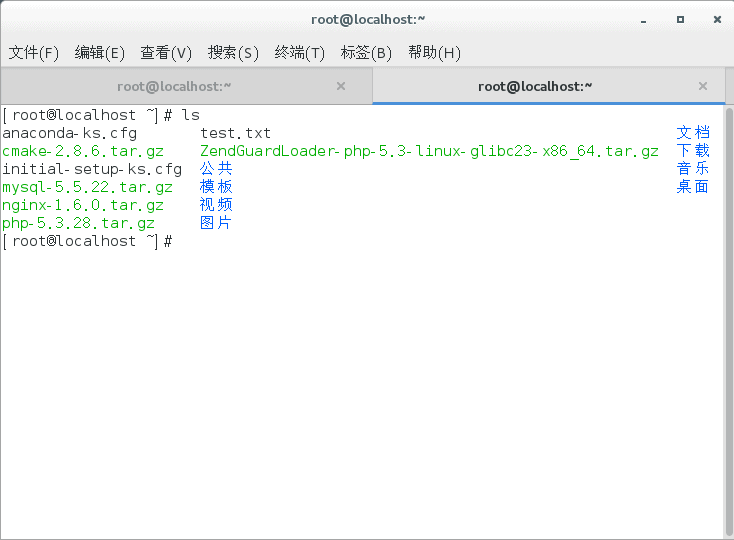Click the 图片 directory name
Screen dimensions: 734x540
(x=216, y=223)
